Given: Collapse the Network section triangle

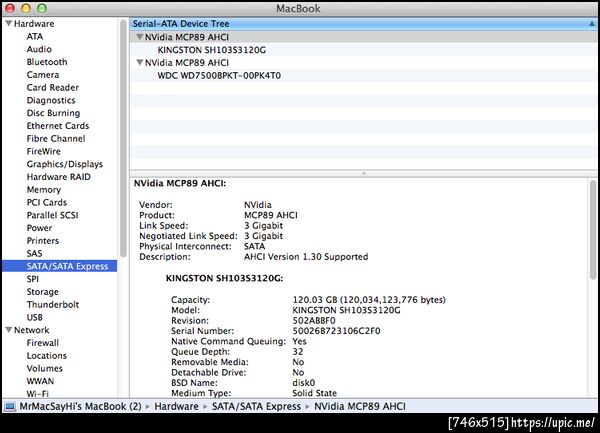Looking at the screenshot, I should pyautogui.click(x=8, y=330).
